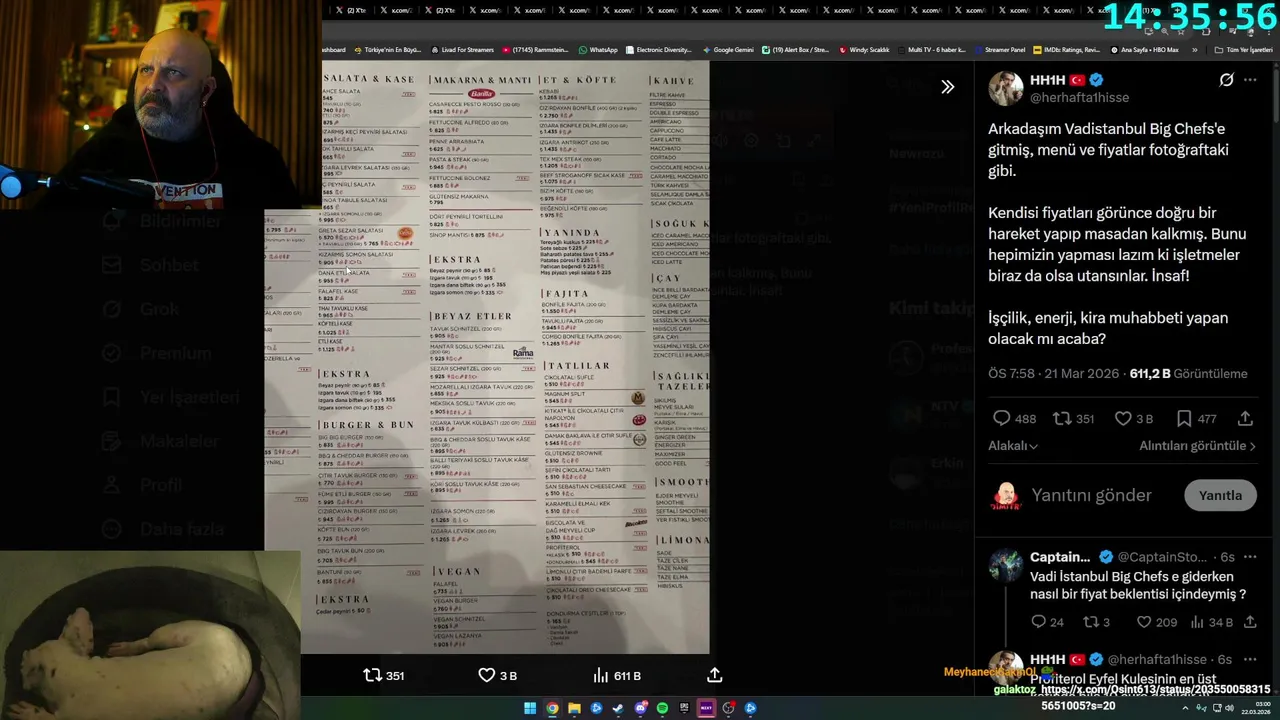
Task: Open Windy: Sıcaklık bookmark
Action: click(864, 50)
